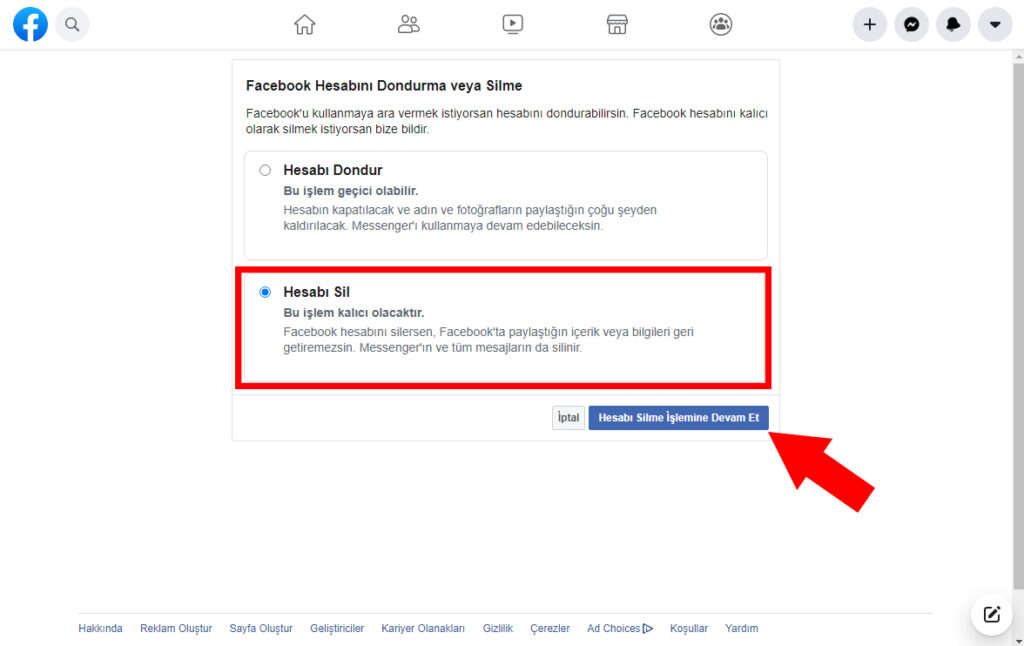This screenshot has height=646, width=1024.
Task: Open the Watch video icon
Action: [x=513, y=24]
